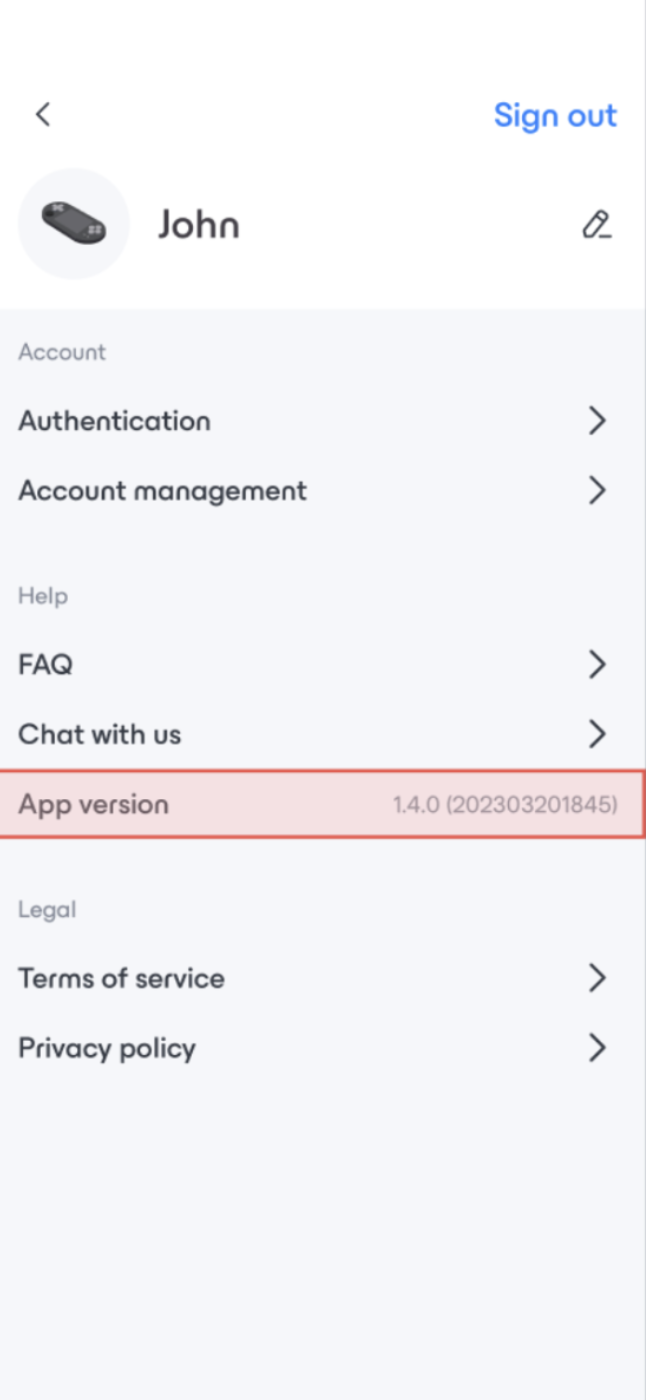Go back using the left arrow
646x1400 pixels.
pyautogui.click(x=43, y=114)
